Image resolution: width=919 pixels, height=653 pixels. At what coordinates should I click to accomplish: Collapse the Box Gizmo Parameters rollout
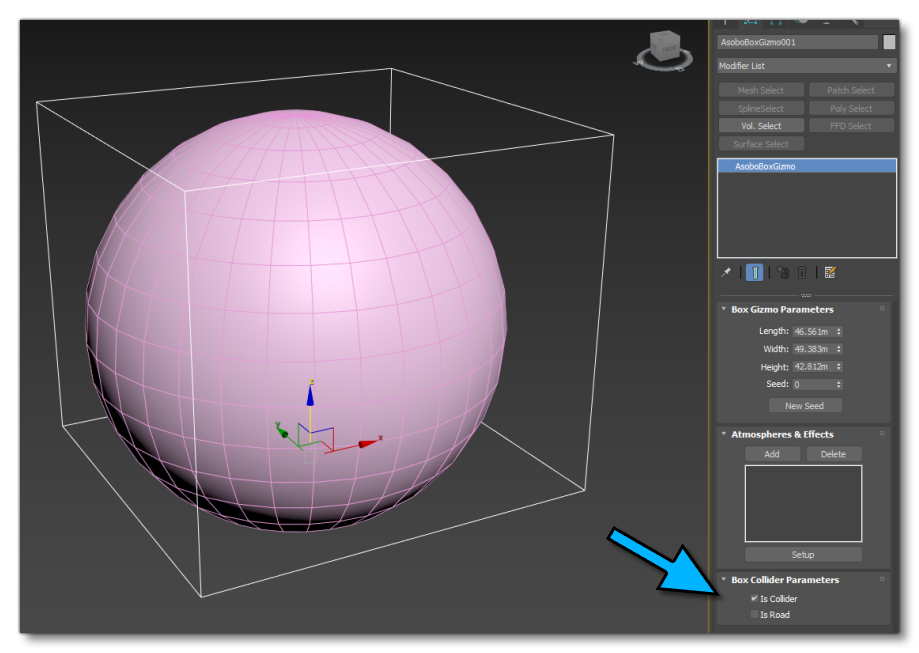722,310
